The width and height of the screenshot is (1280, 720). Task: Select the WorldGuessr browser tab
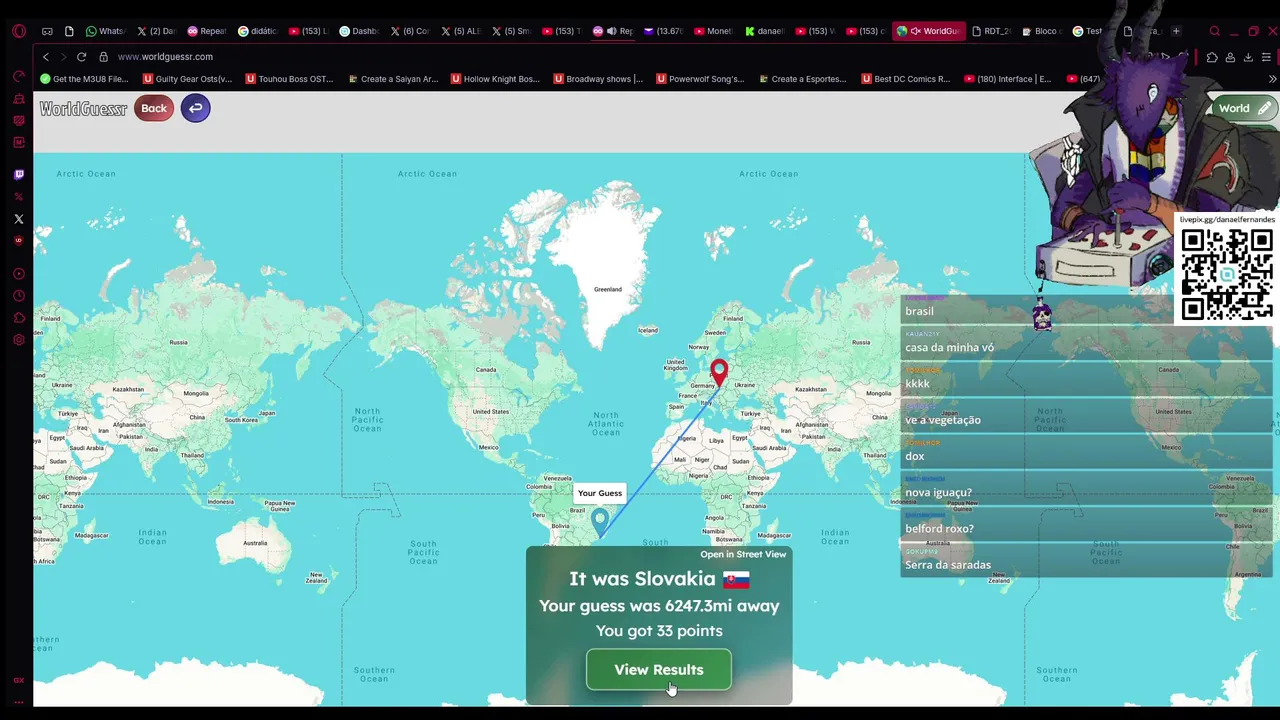[x=928, y=31]
